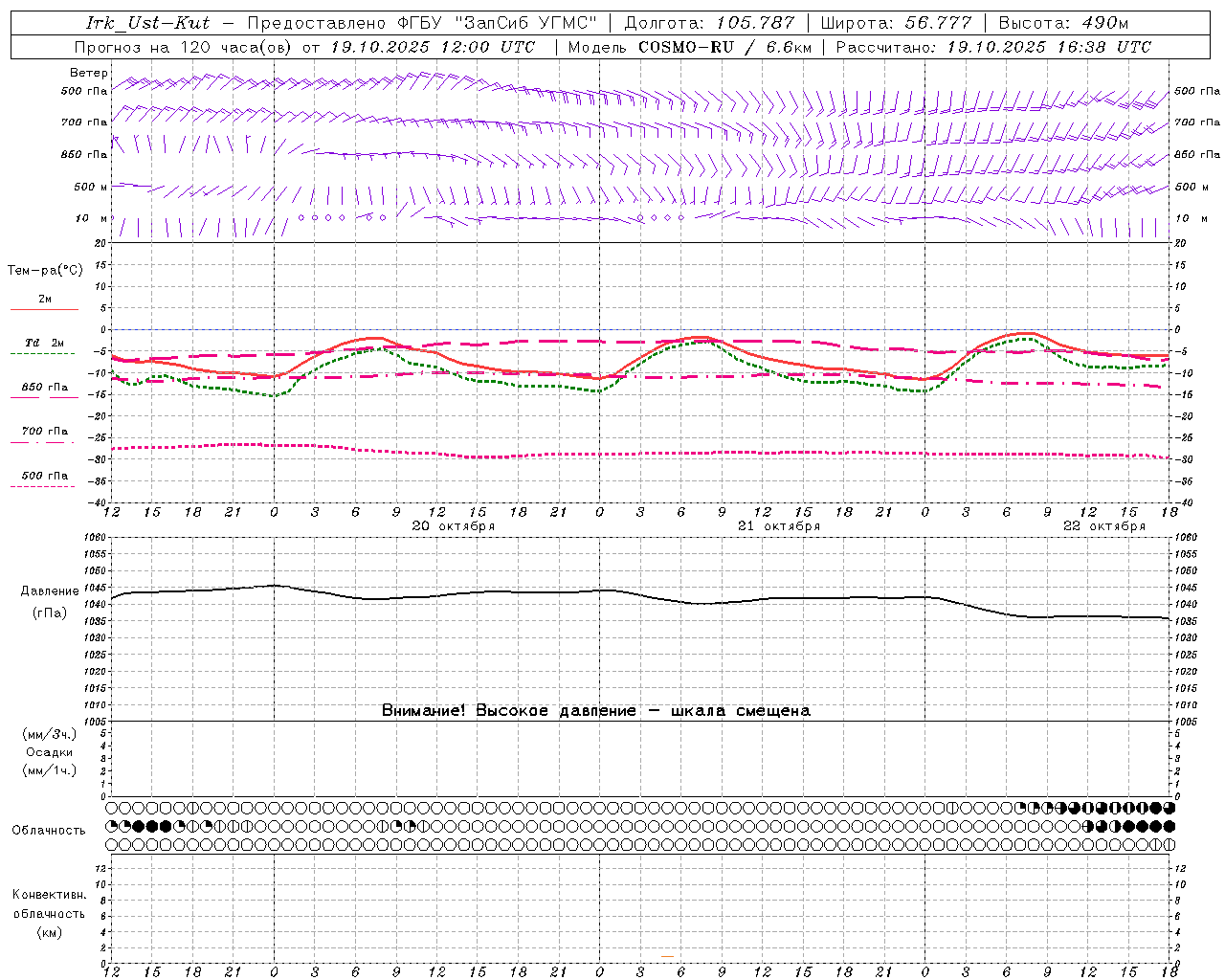Image resolution: width=1225 pixels, height=980 pixels.
Task: Select Прогноз на 120 часа(ов) text
Action: point(185,47)
